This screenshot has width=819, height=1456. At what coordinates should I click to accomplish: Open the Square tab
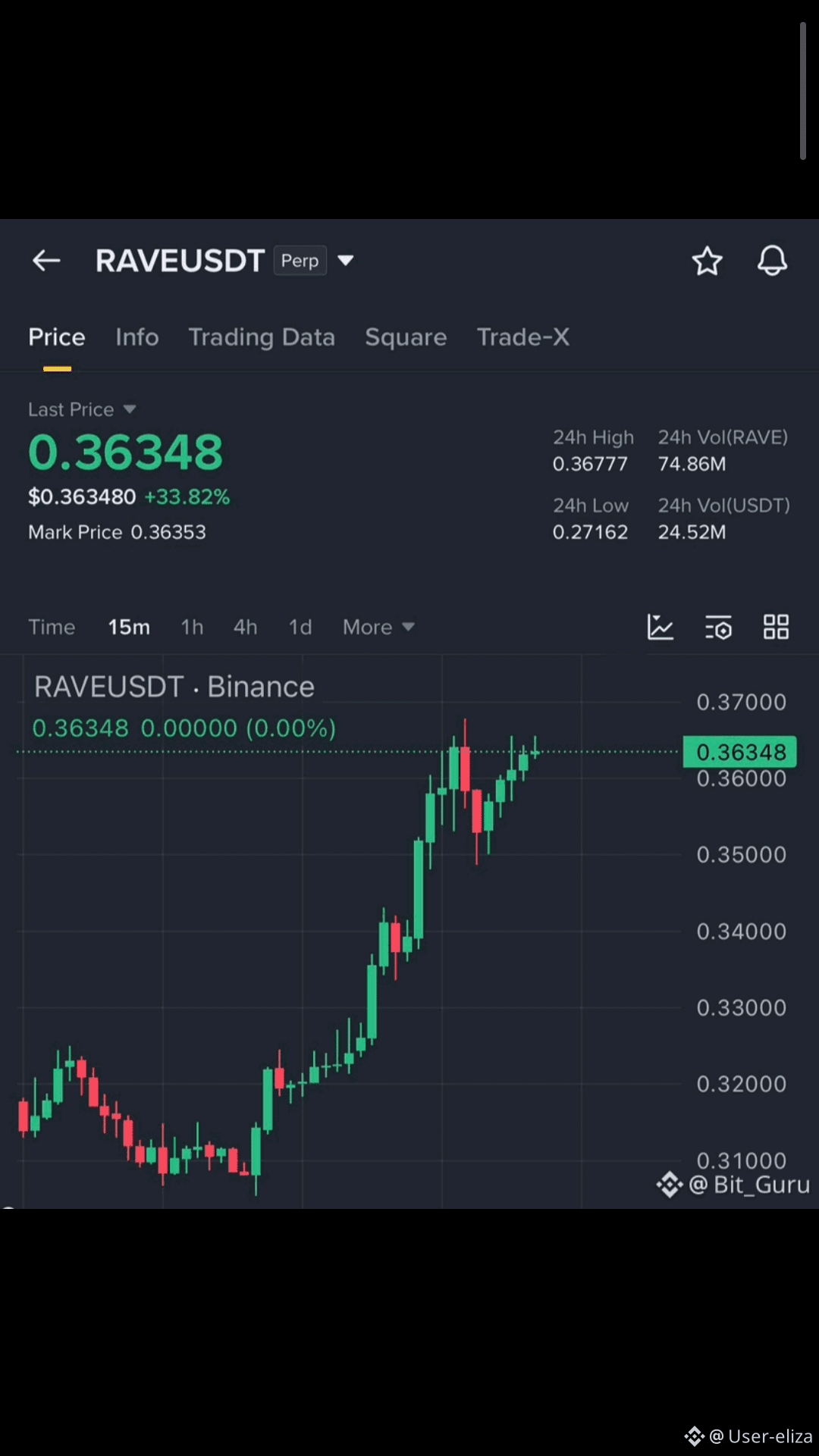(x=406, y=337)
